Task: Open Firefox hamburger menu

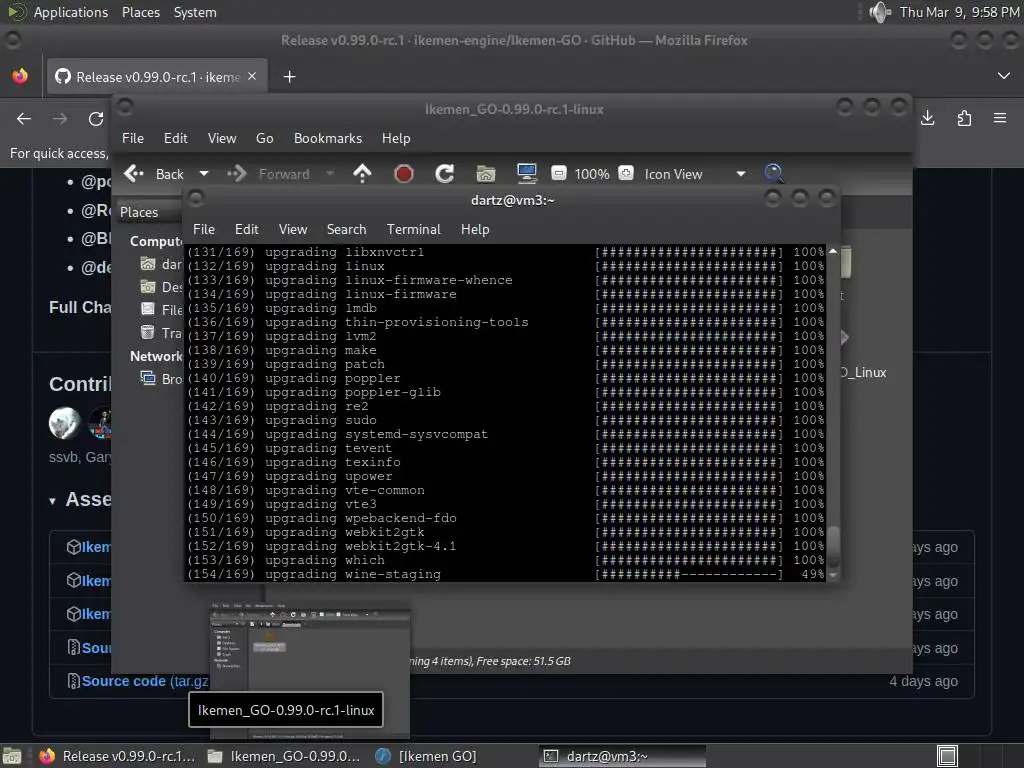Action: [x=1000, y=118]
